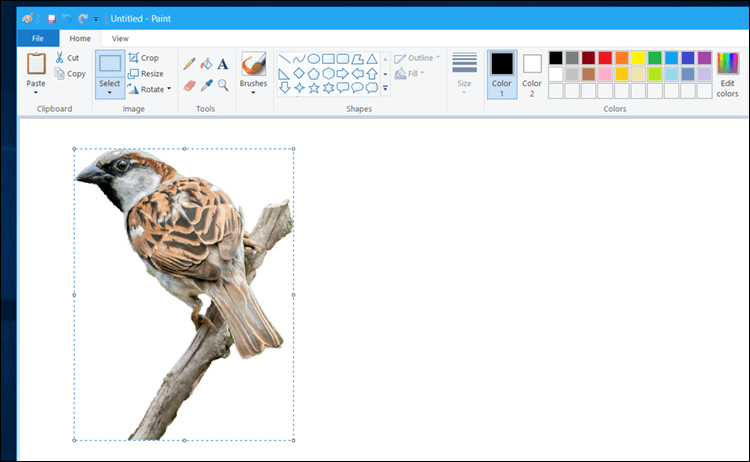Choose the Oval callout shape

click(357, 88)
